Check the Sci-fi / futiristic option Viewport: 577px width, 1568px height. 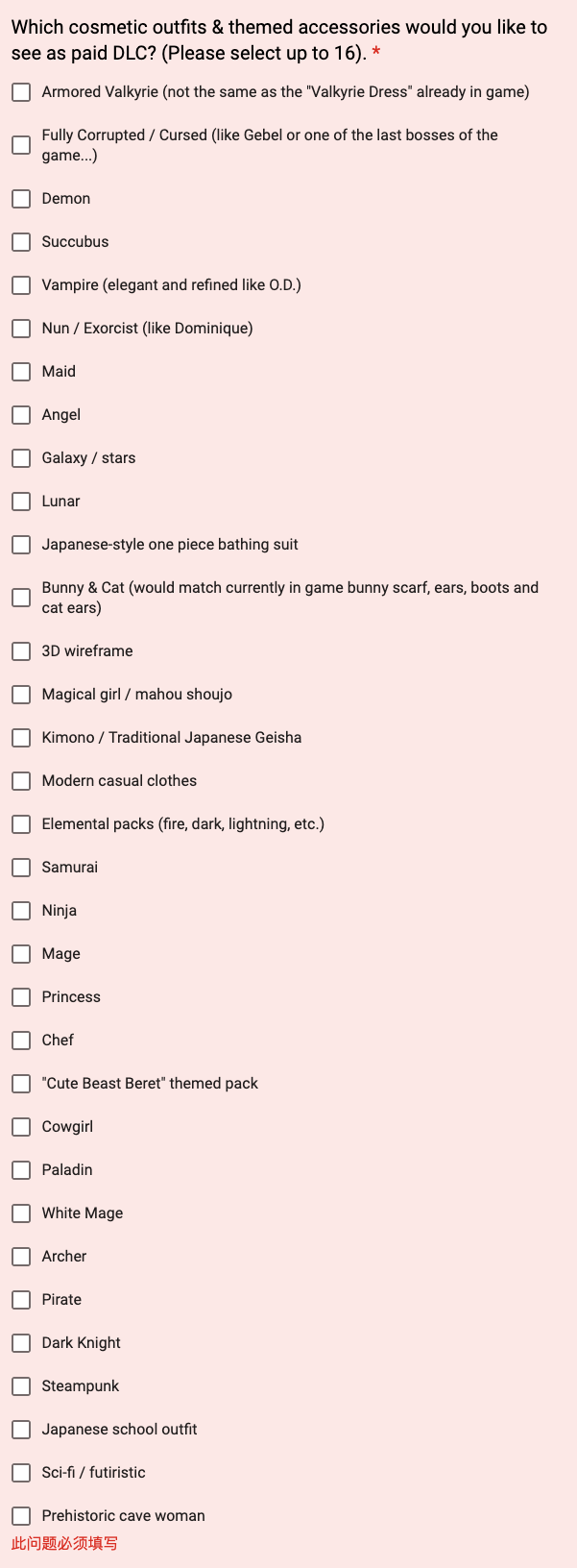[x=21, y=1473]
